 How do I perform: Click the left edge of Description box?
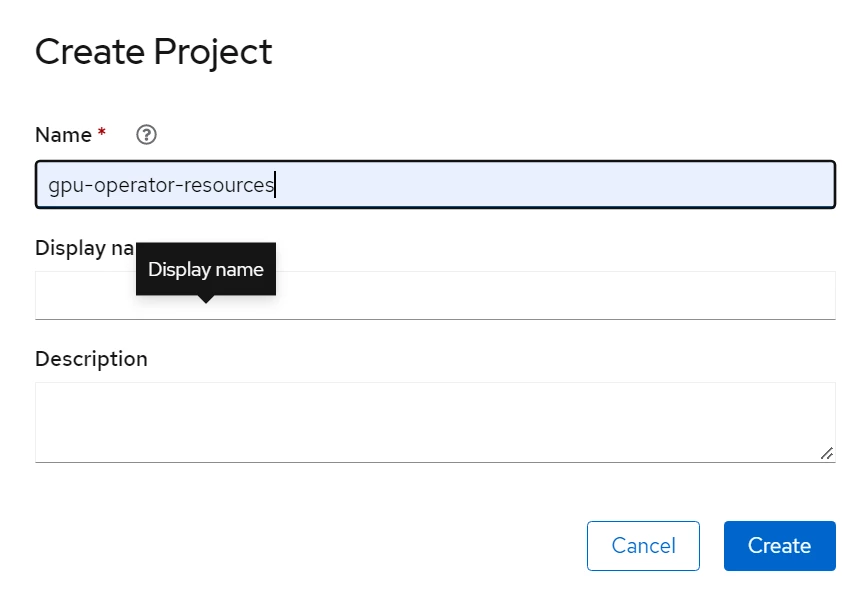point(45,421)
